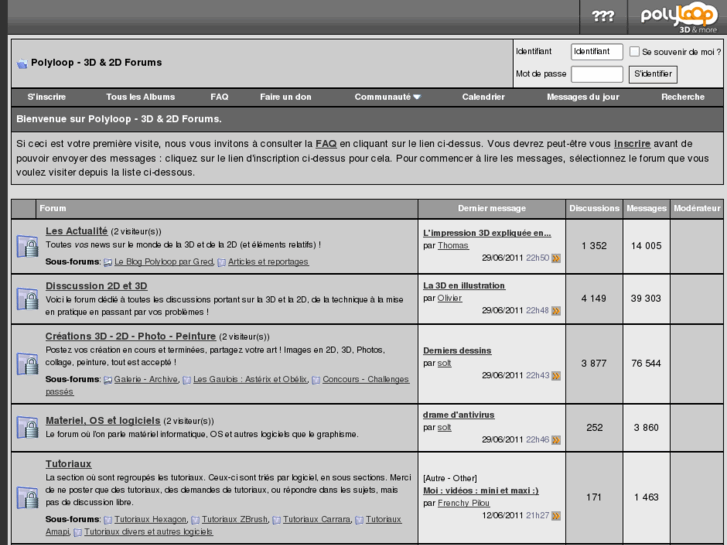Open the Communauté dropdown menu

(x=388, y=97)
